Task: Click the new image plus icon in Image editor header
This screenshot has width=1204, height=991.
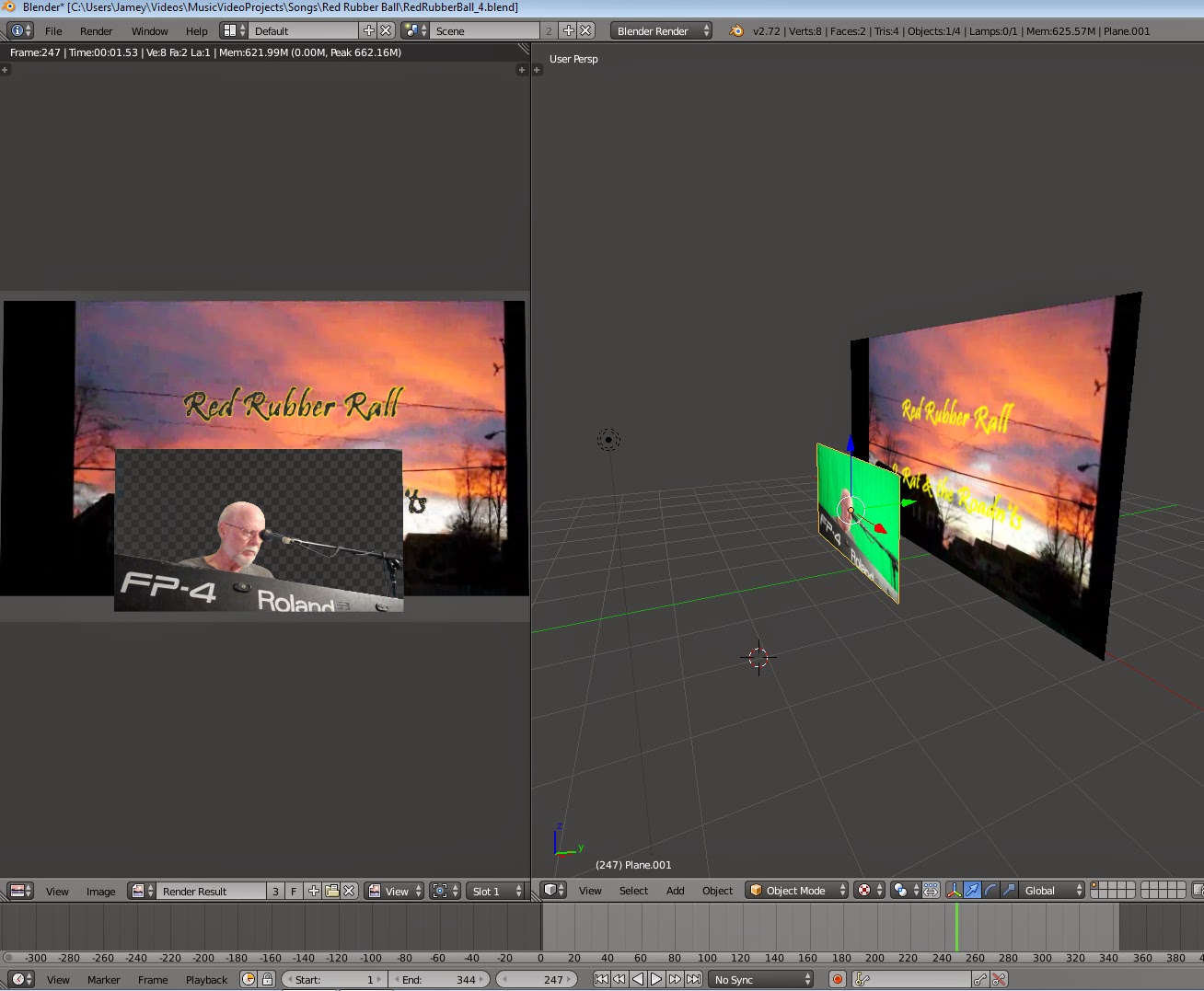Action: [x=313, y=890]
